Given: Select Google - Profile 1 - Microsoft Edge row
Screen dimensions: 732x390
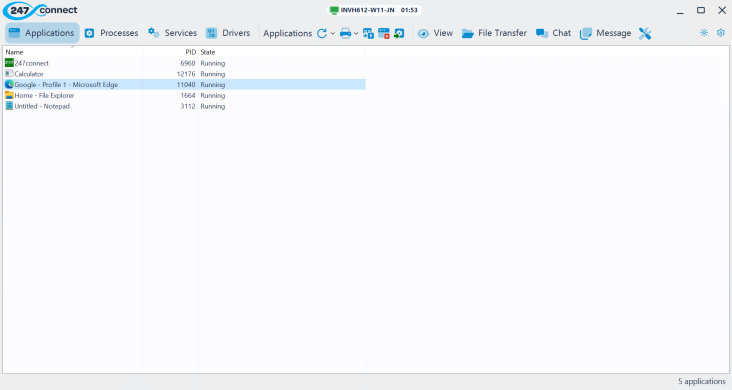Looking at the screenshot, I should click(184, 85).
